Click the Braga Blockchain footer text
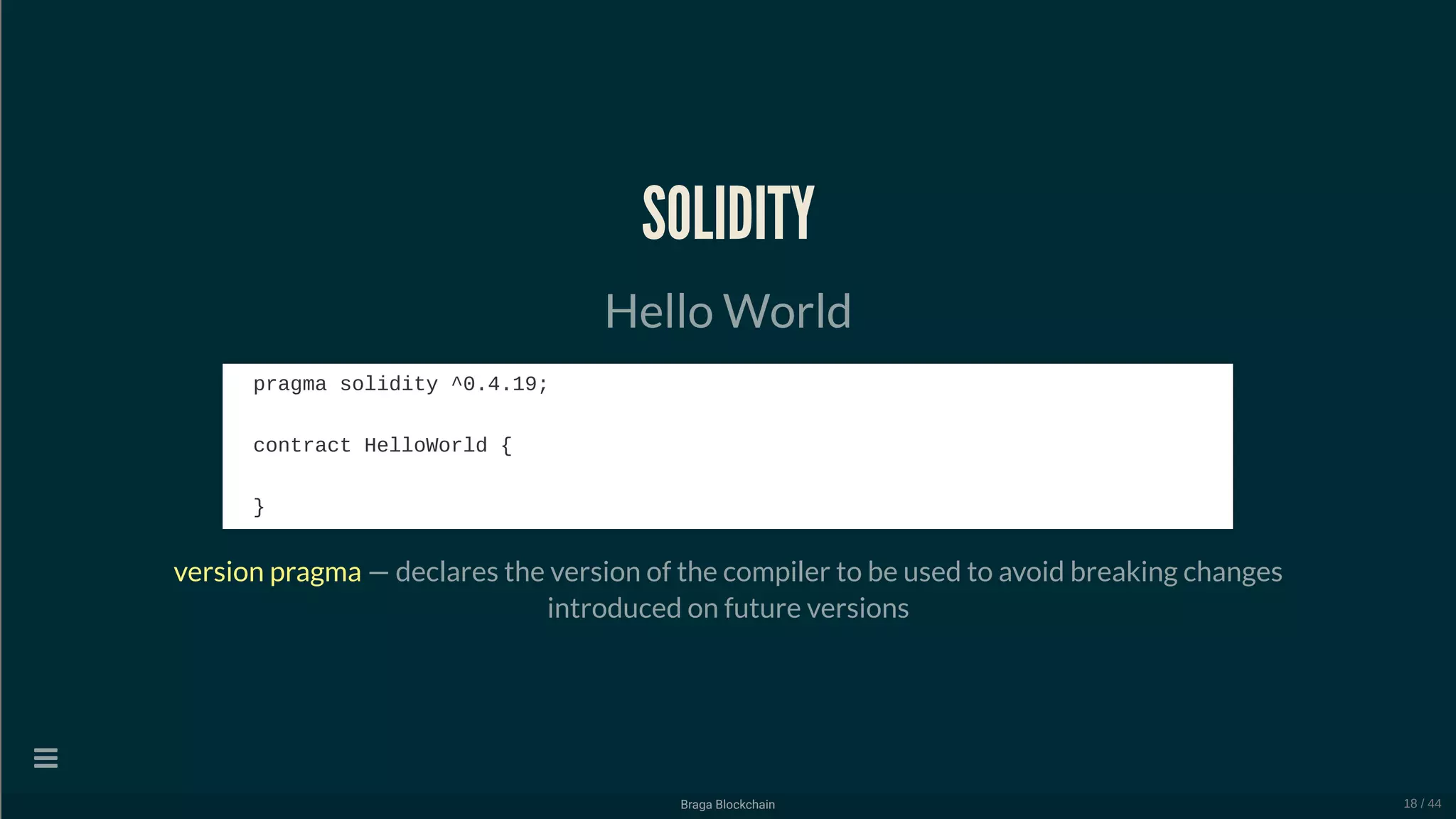The height and width of the screenshot is (819, 1456). tap(727, 804)
